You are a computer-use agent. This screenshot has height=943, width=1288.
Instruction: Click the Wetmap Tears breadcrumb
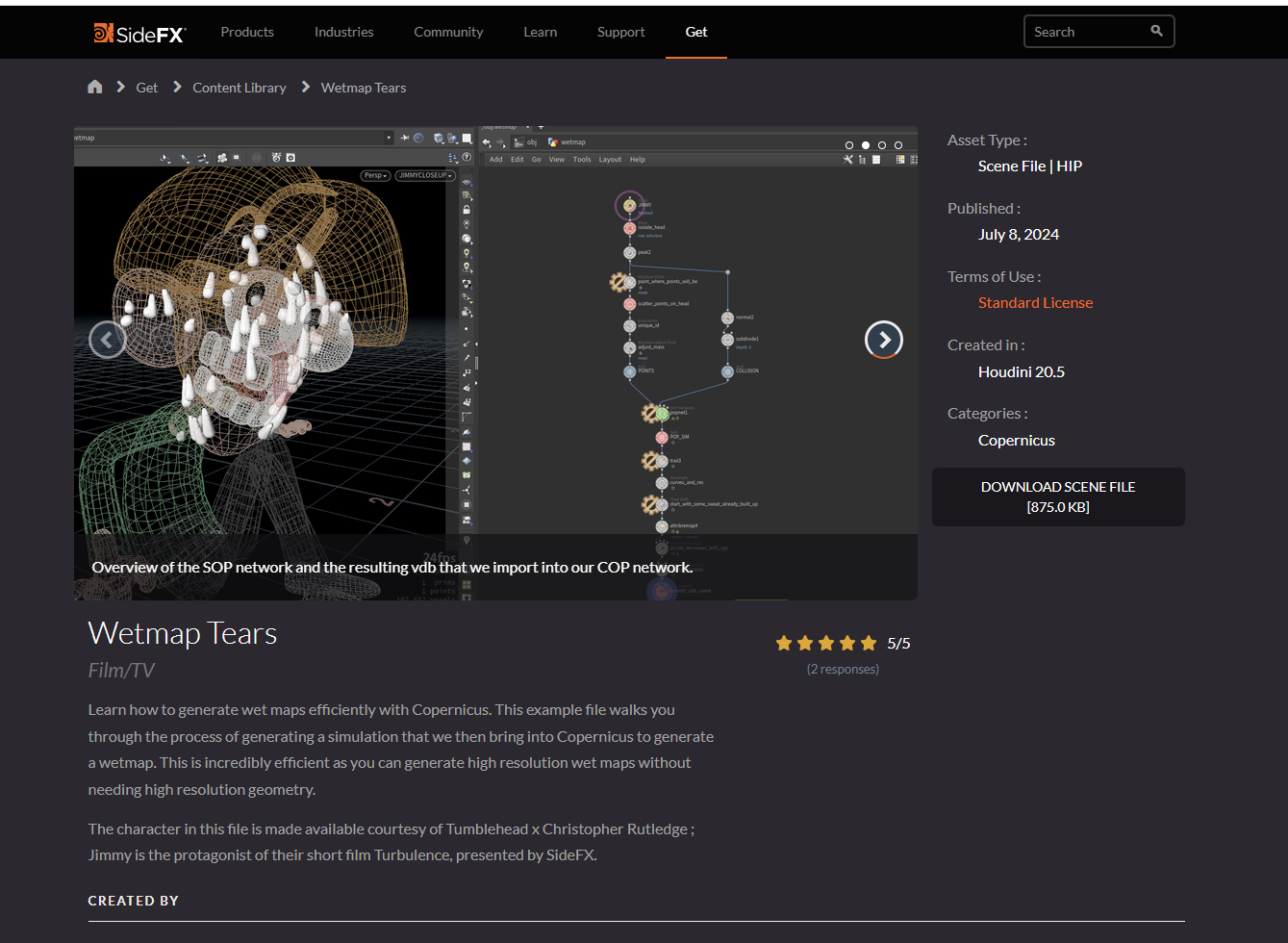364,88
